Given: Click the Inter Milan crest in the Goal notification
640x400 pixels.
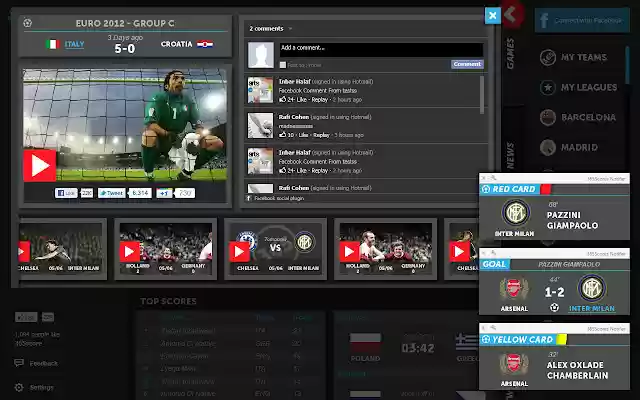Looking at the screenshot, I should pyautogui.click(x=591, y=288).
